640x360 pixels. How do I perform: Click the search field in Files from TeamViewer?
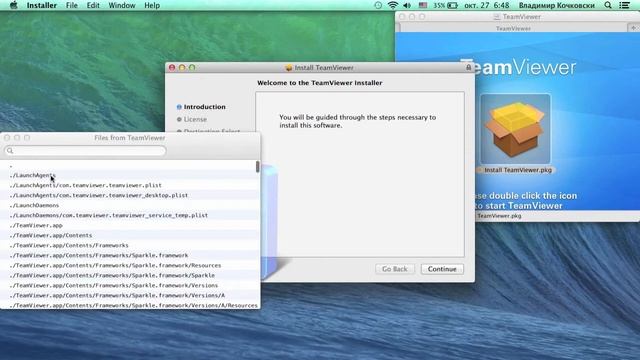[85, 151]
